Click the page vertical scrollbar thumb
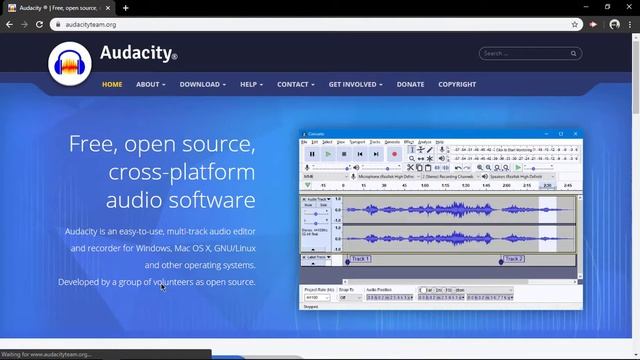The height and width of the screenshot is (360, 640). click(x=636, y=78)
